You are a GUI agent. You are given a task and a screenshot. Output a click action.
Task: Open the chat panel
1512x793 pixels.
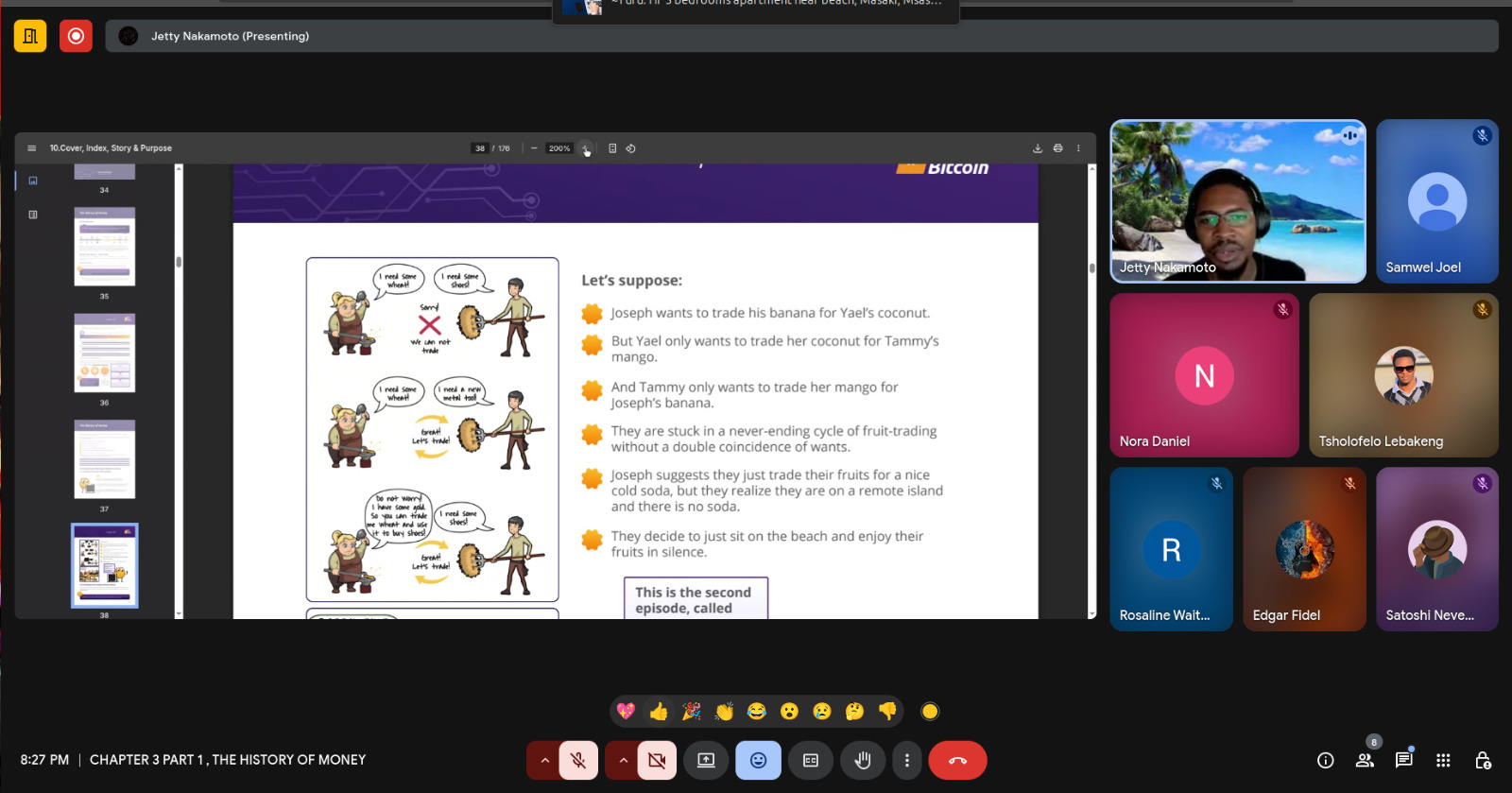[x=1403, y=760]
